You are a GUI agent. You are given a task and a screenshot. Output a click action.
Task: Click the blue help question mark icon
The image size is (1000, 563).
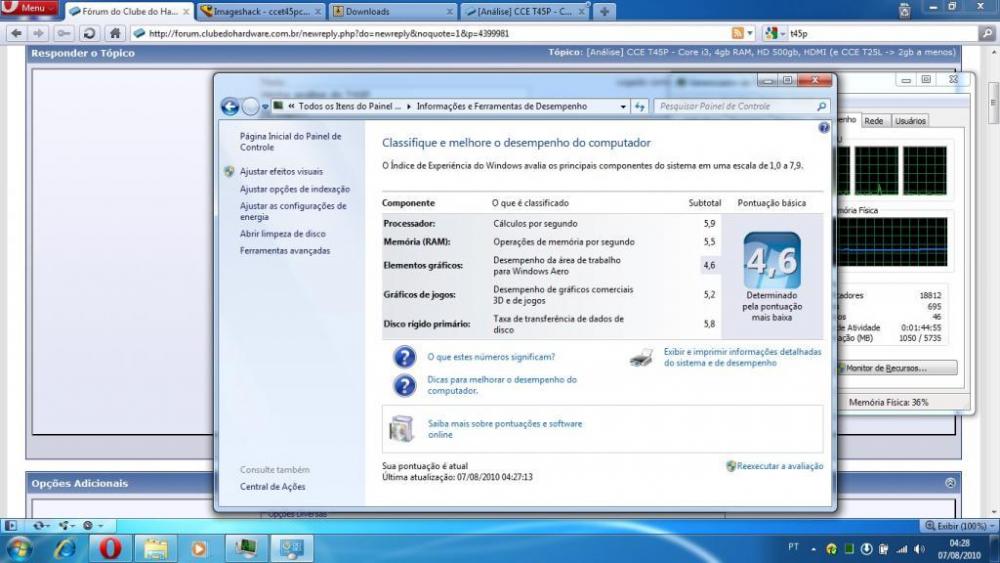point(824,128)
